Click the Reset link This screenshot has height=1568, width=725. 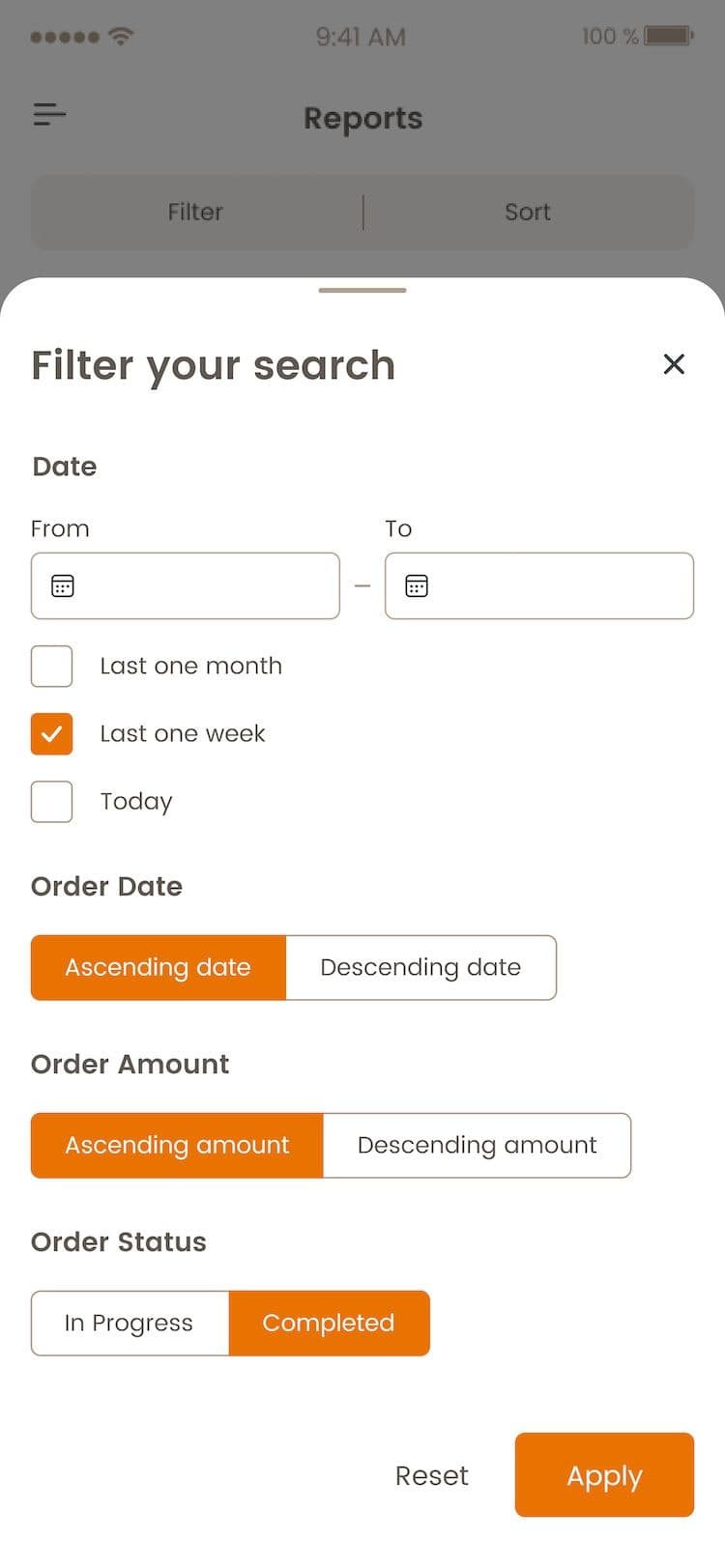431,1475
